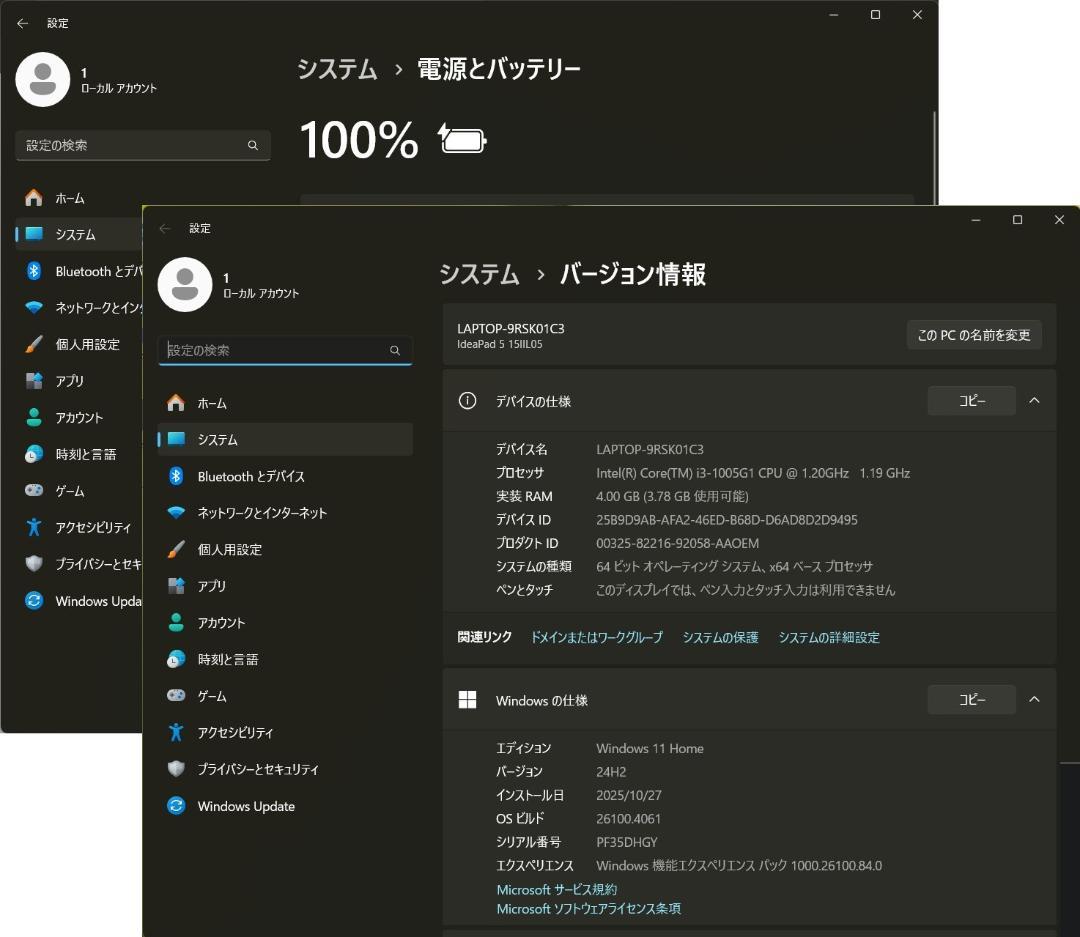Open アカウント settings icon
1080x937 pixels.
(x=176, y=622)
